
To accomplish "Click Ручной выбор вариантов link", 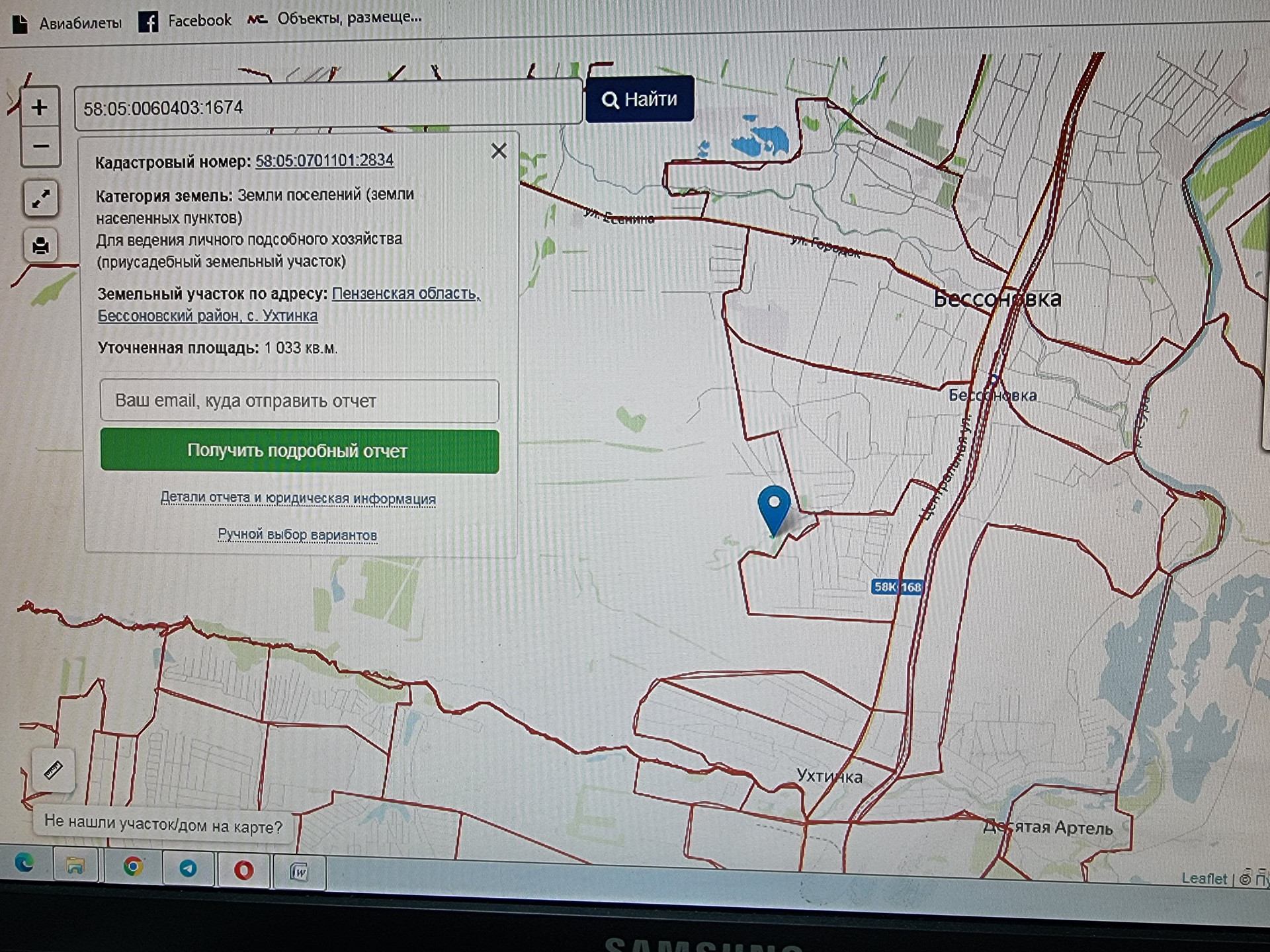I will tap(298, 534).
